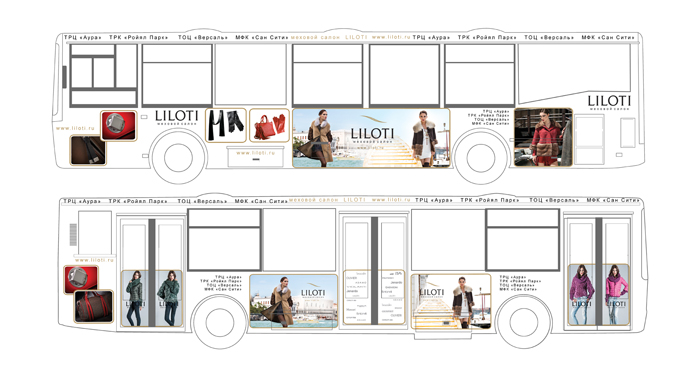Click the red watch image on the lower bus
Screen dimensions: 700x377
(x=81, y=279)
